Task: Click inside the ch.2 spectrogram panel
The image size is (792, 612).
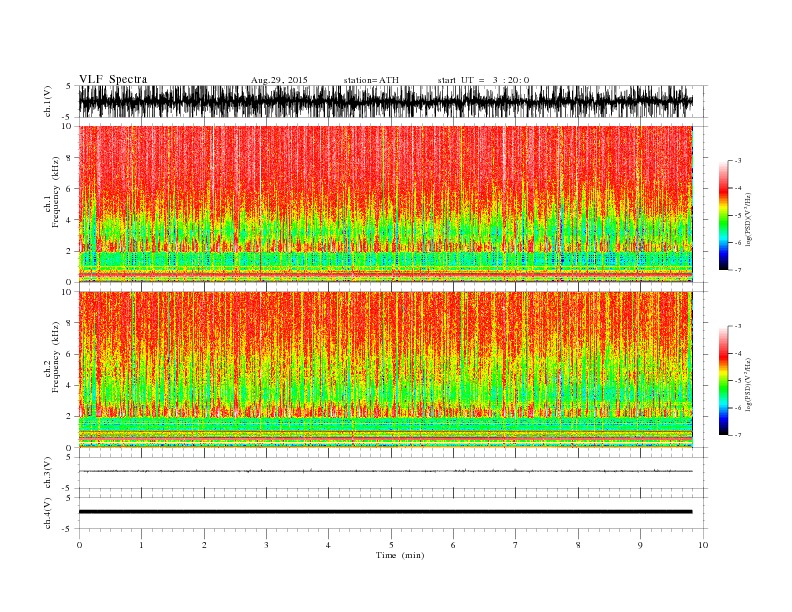Action: point(385,370)
